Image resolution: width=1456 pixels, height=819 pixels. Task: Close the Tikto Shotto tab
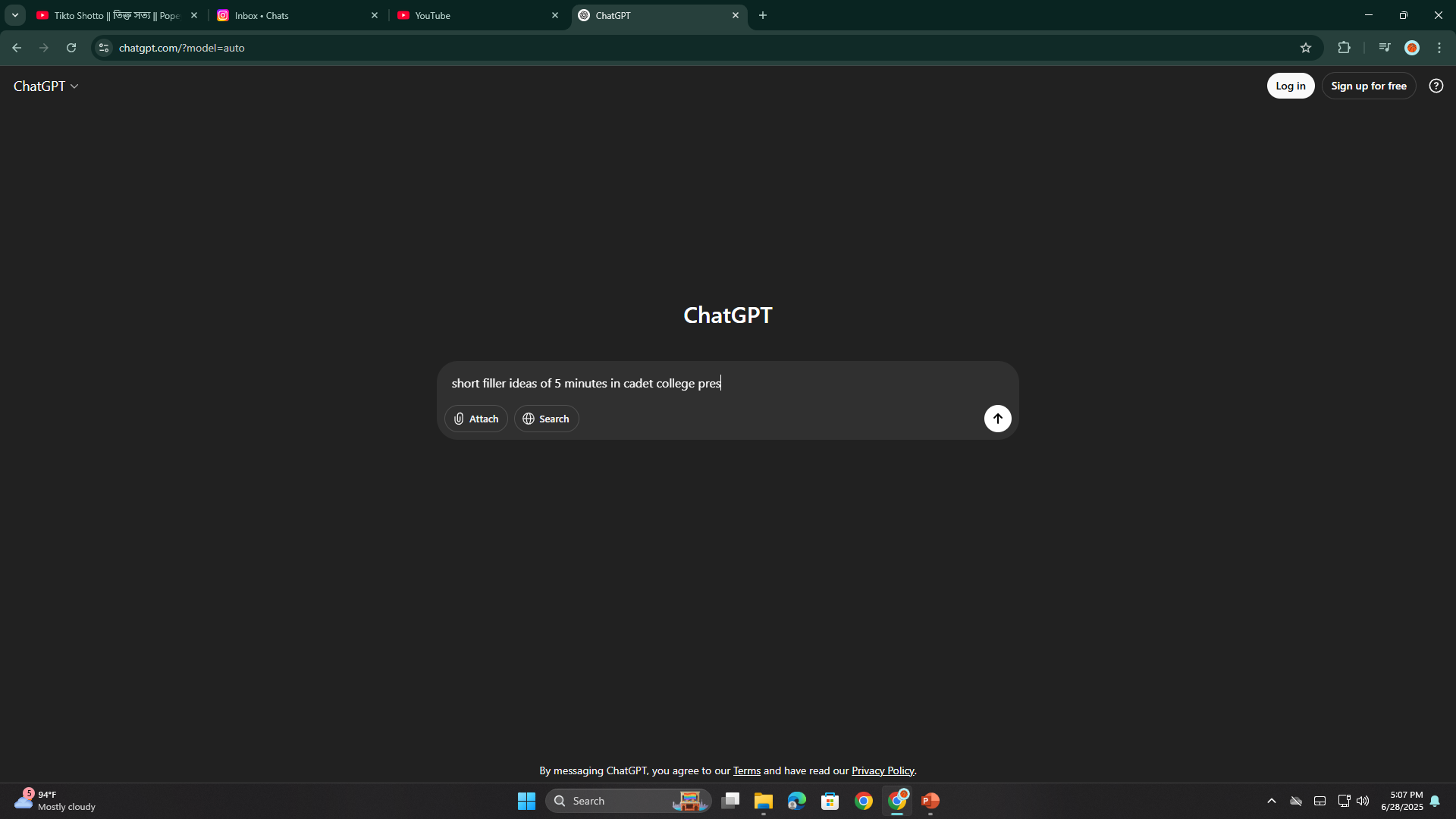click(x=194, y=15)
